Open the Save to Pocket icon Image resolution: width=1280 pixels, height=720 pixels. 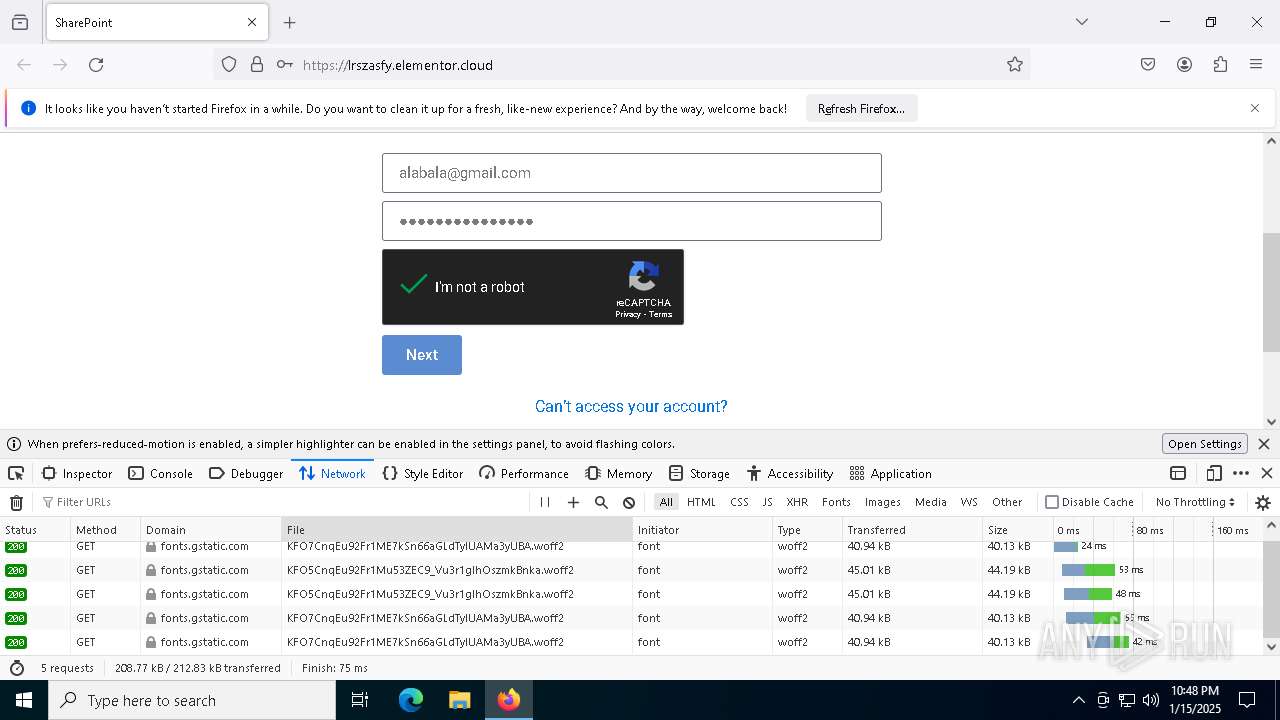1148,65
